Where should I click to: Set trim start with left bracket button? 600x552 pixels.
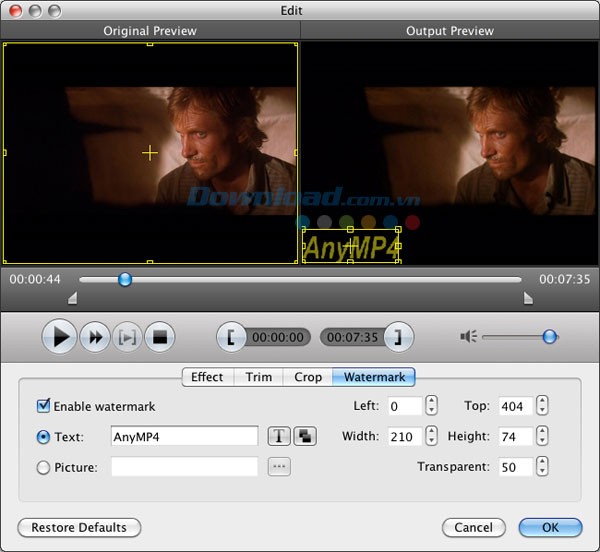coord(231,337)
